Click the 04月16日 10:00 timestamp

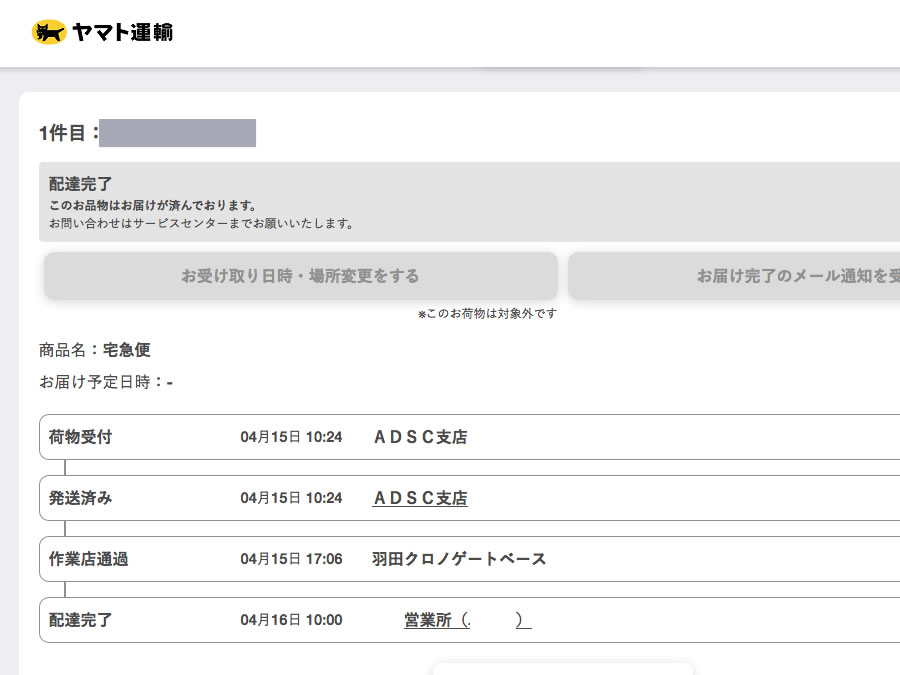291,620
